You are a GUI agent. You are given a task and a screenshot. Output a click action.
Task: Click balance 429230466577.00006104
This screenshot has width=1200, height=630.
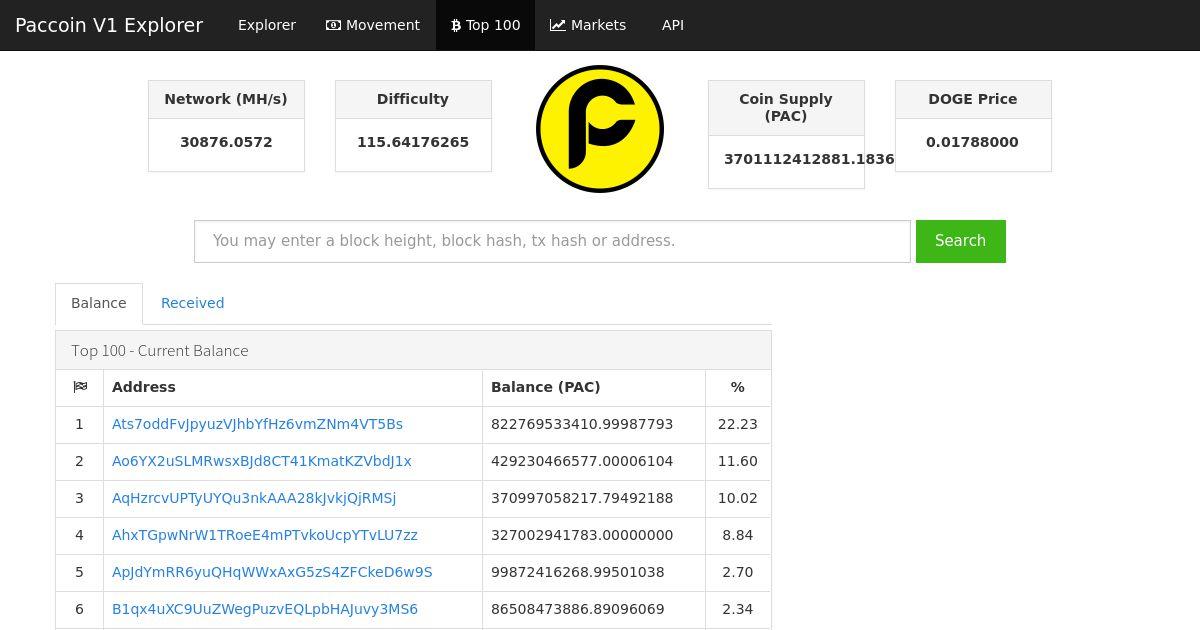(582, 461)
